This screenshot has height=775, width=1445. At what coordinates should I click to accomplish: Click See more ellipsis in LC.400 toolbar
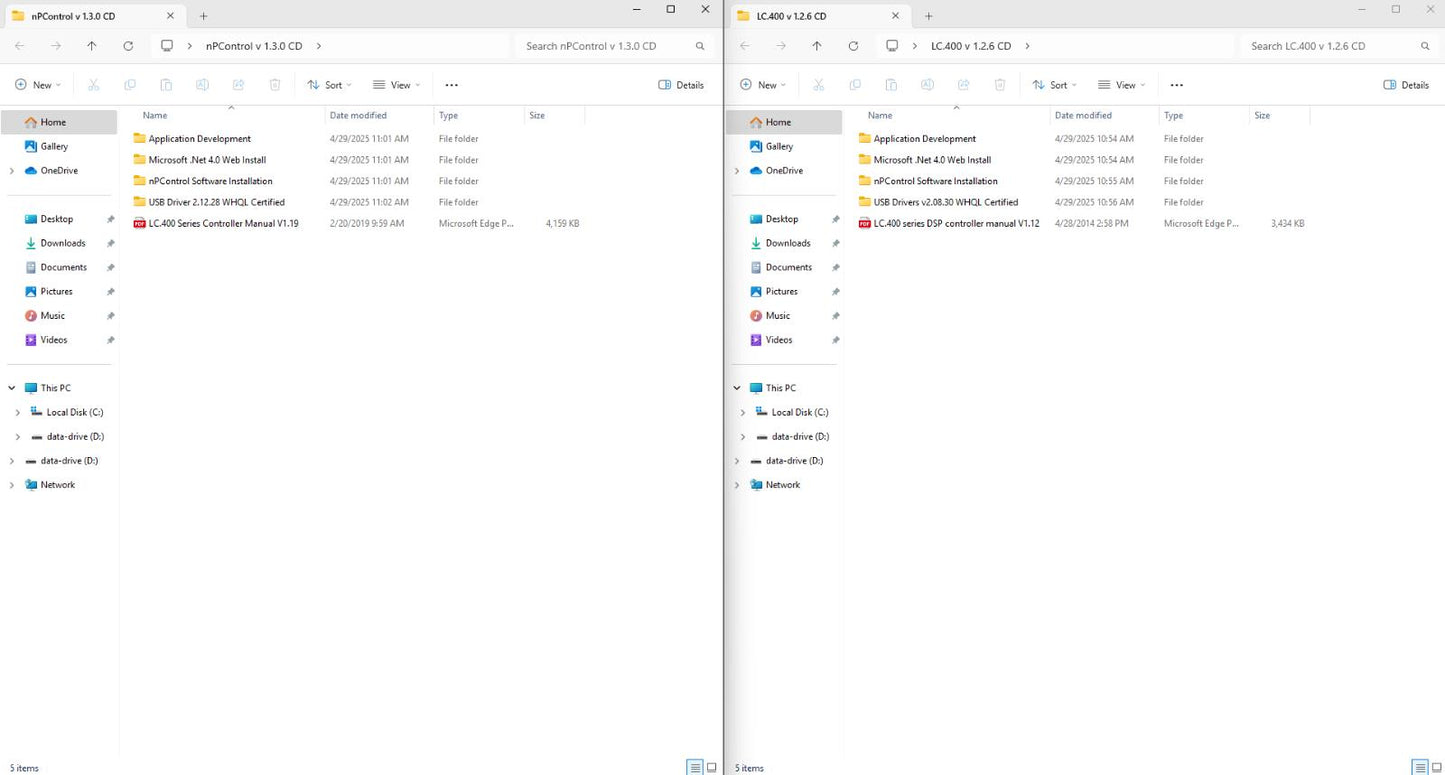tap(1176, 85)
